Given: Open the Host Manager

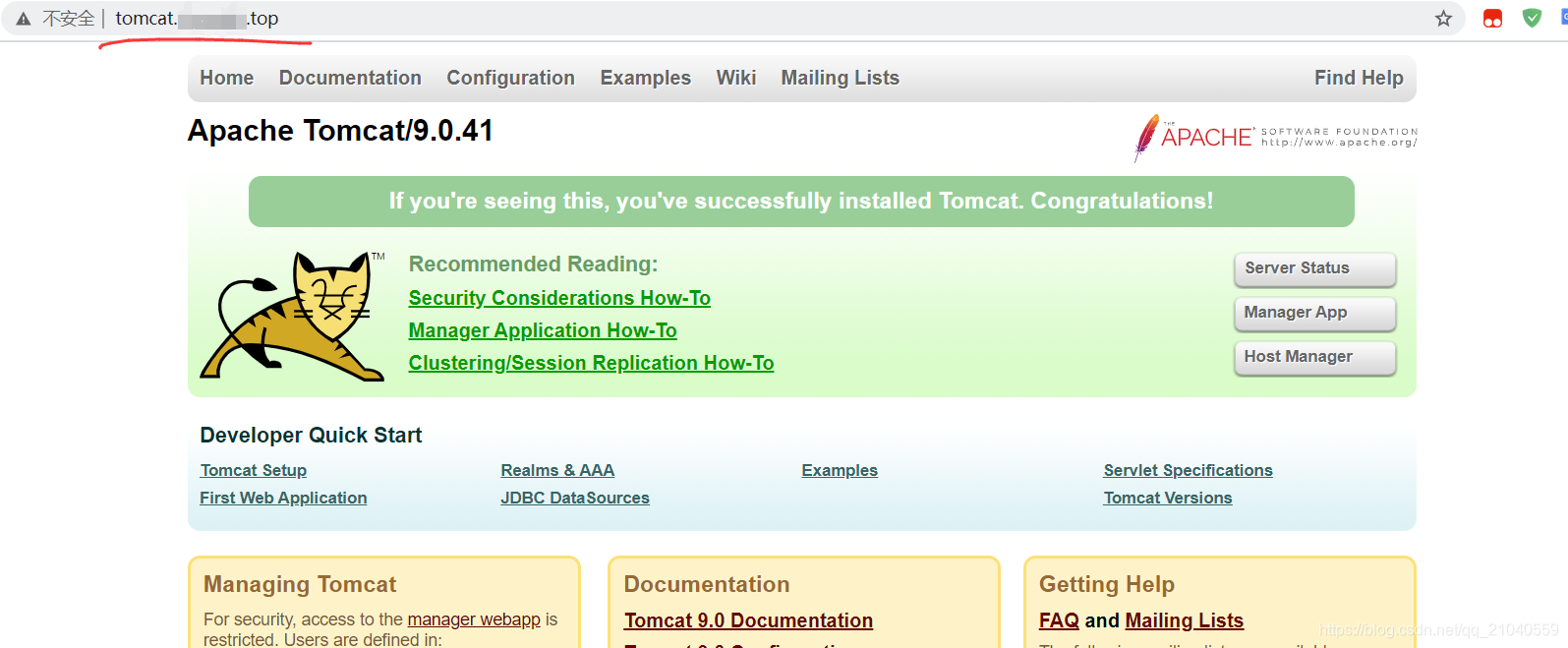Looking at the screenshot, I should [x=1314, y=358].
